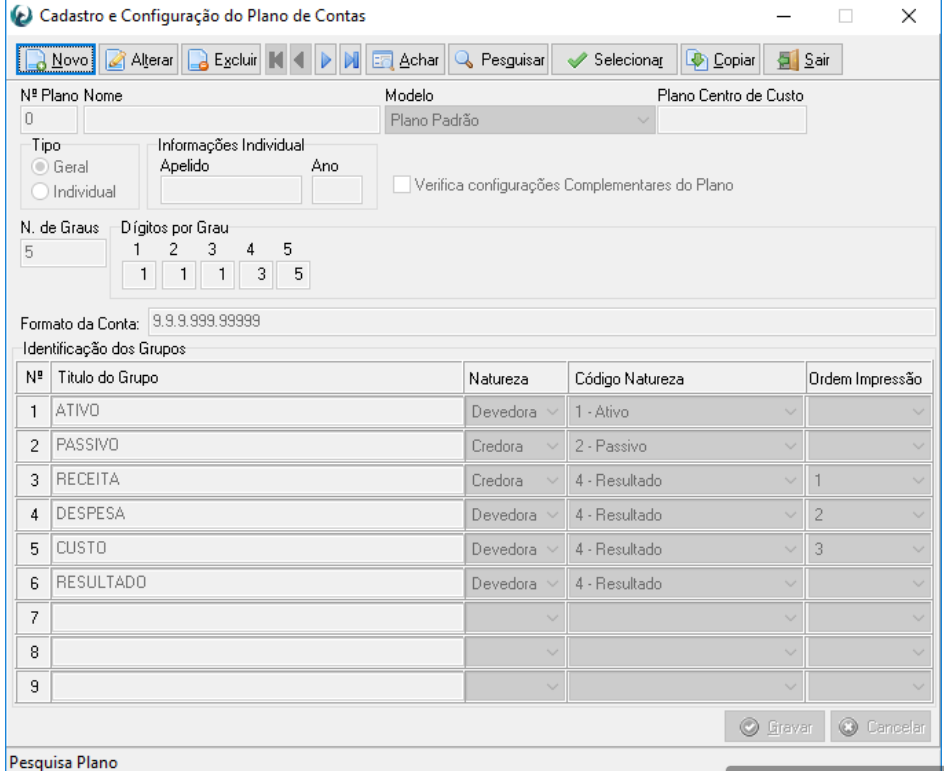Open the Achar find button

[x=405, y=60]
